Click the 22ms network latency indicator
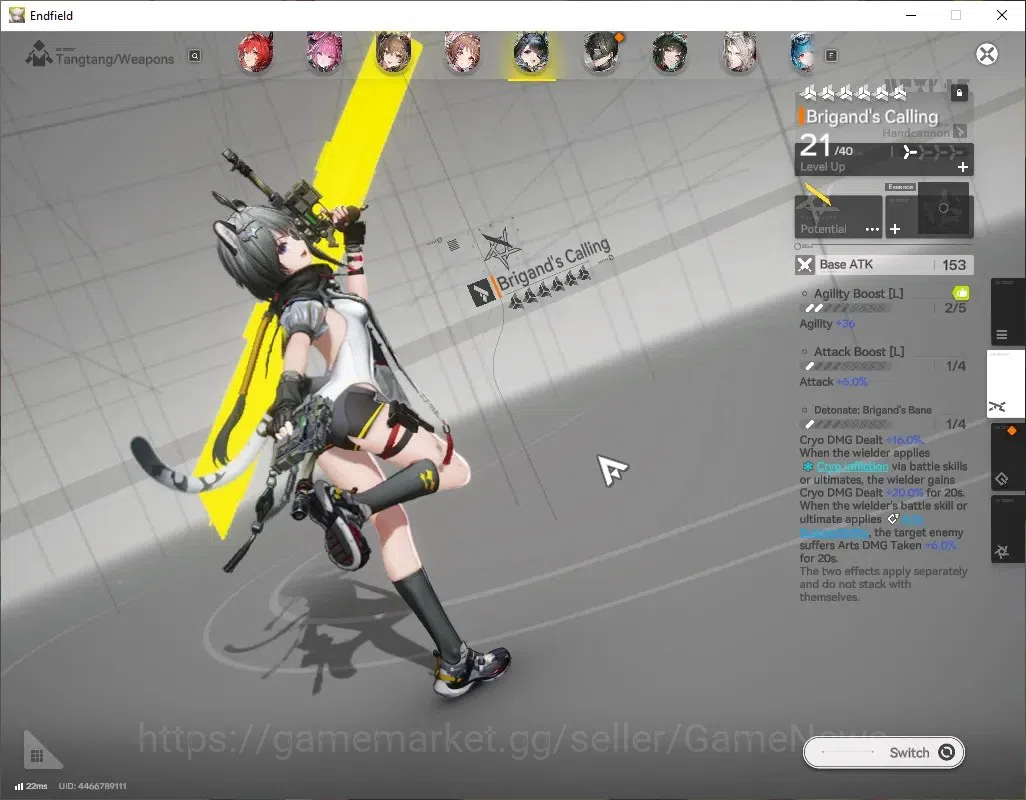1026x800 pixels. click(x=31, y=786)
